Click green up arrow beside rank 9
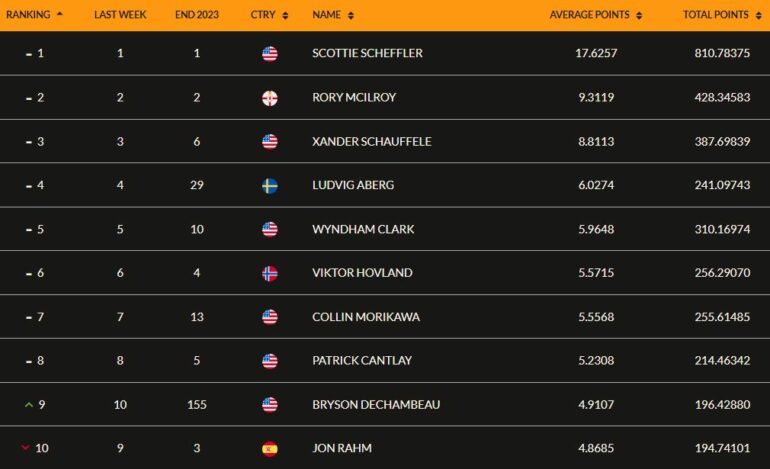The image size is (770, 469). pos(28,405)
